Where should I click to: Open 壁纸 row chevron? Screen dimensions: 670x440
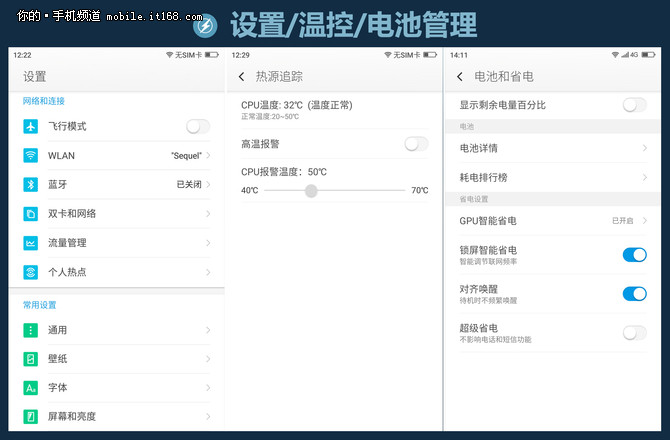click(208, 359)
